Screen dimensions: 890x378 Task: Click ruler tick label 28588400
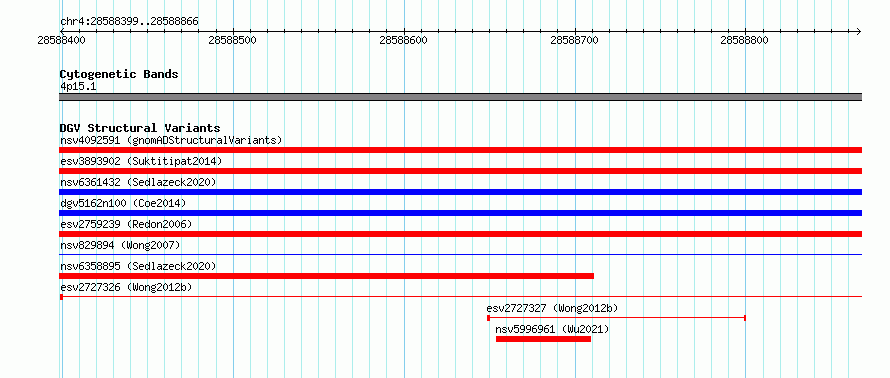pyautogui.click(x=62, y=40)
